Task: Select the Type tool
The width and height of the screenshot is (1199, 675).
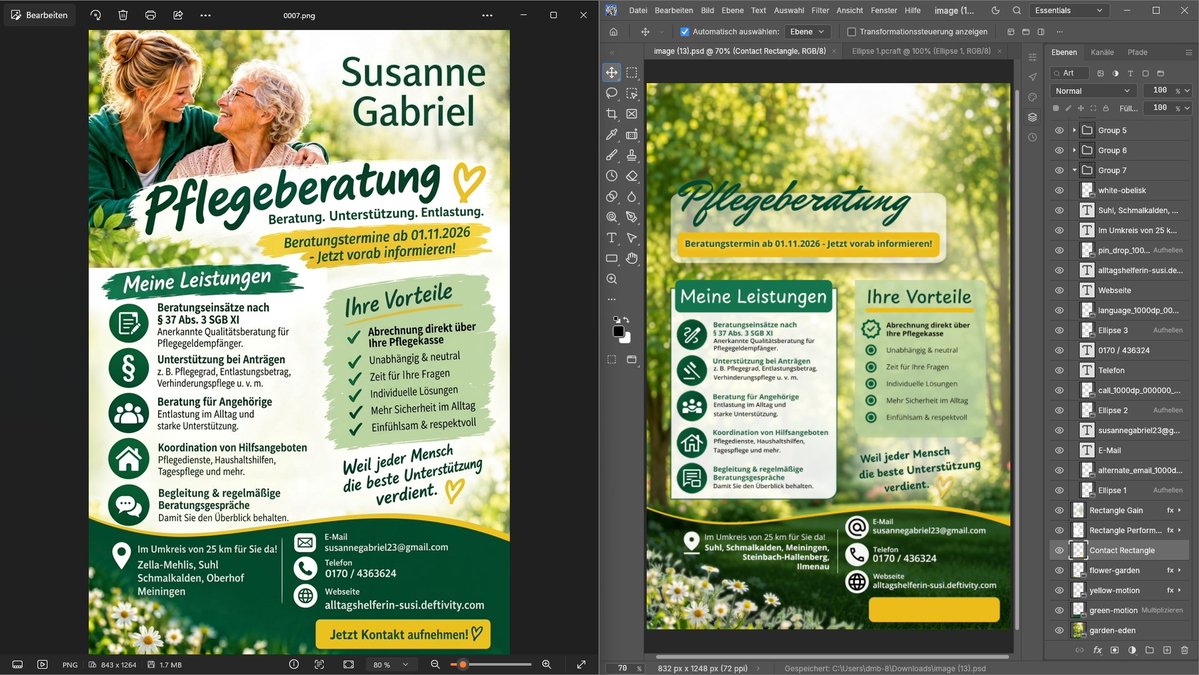Action: [612, 238]
